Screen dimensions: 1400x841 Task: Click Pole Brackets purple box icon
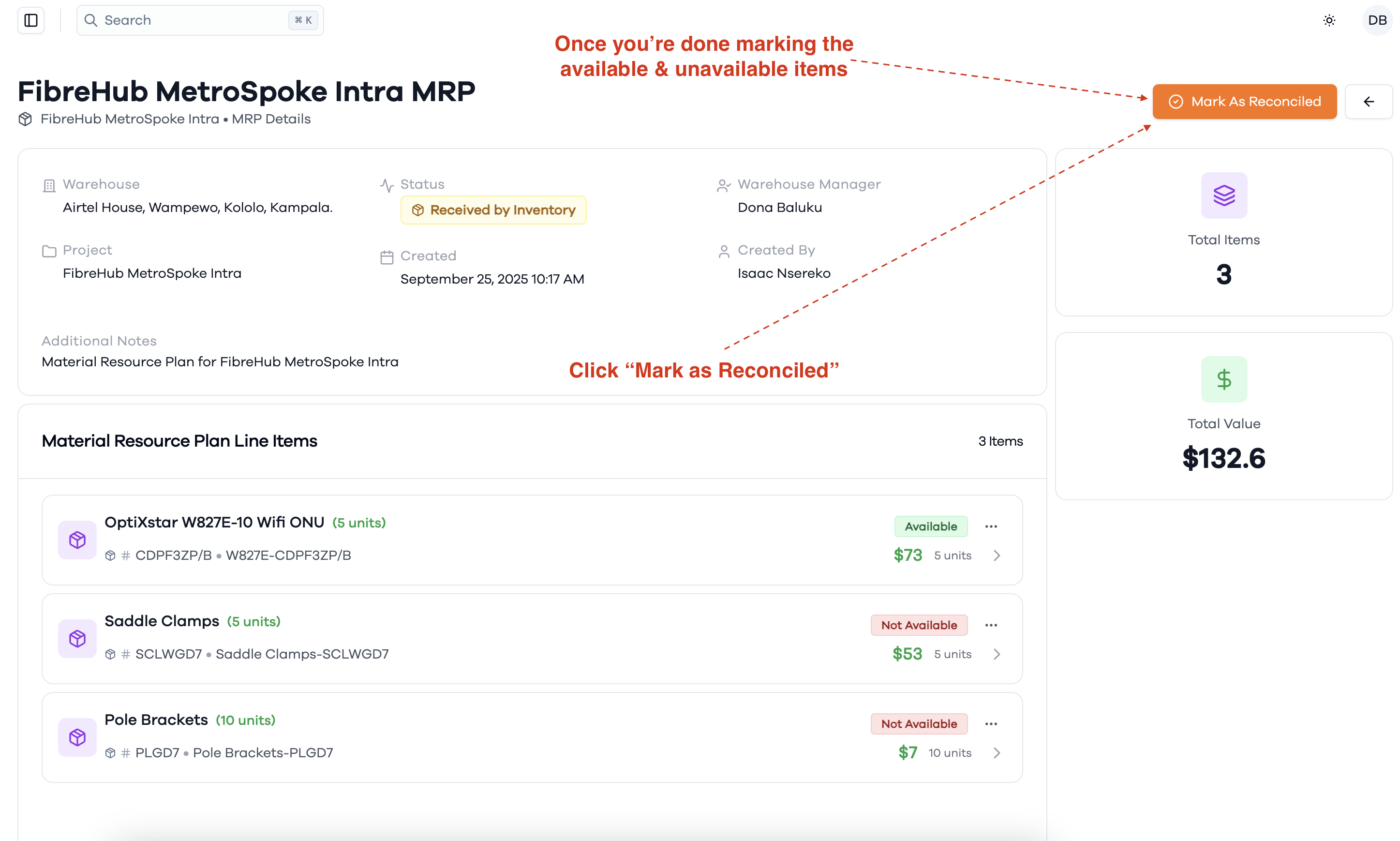coord(77,737)
